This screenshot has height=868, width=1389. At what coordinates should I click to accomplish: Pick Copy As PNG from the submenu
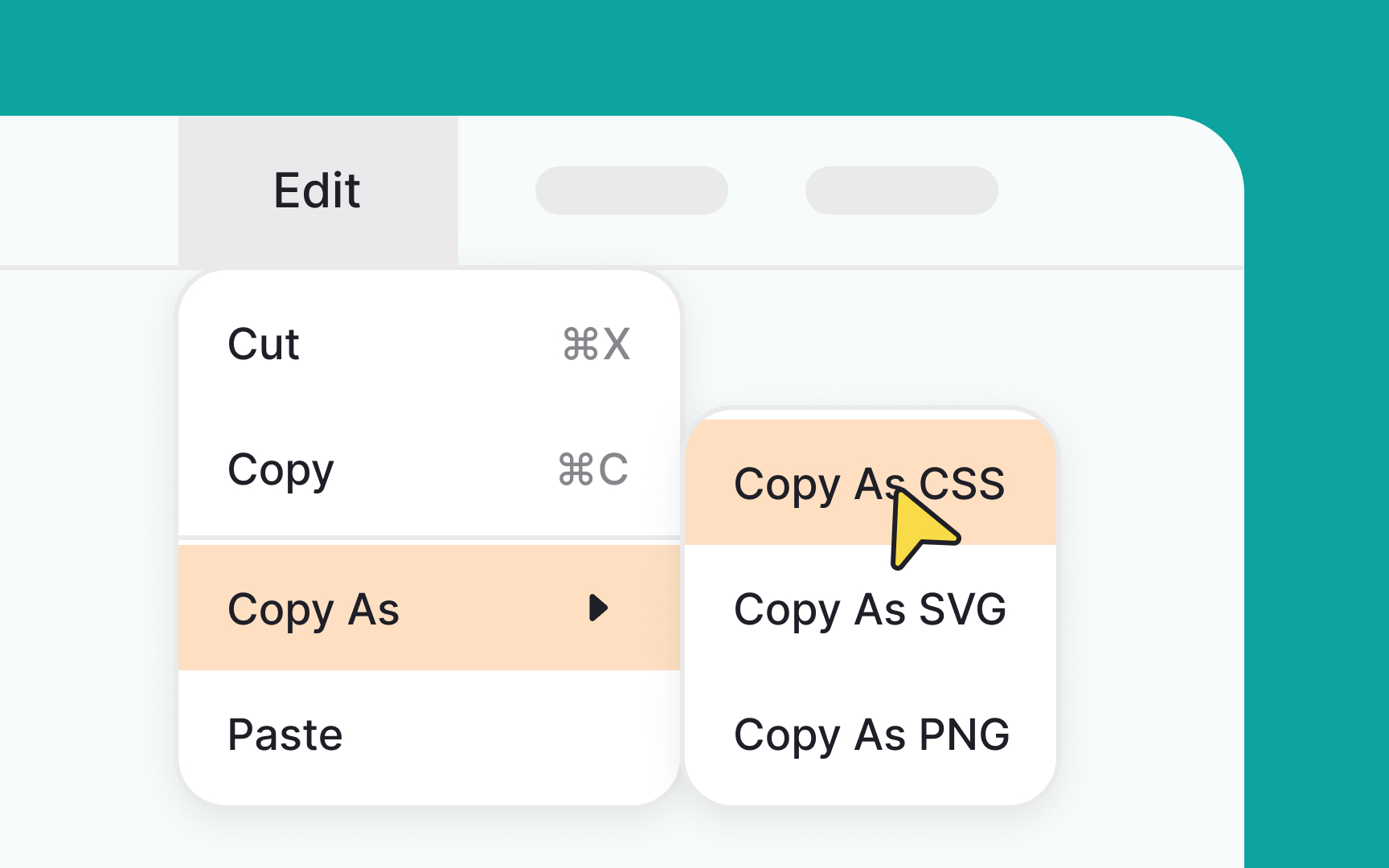(873, 734)
